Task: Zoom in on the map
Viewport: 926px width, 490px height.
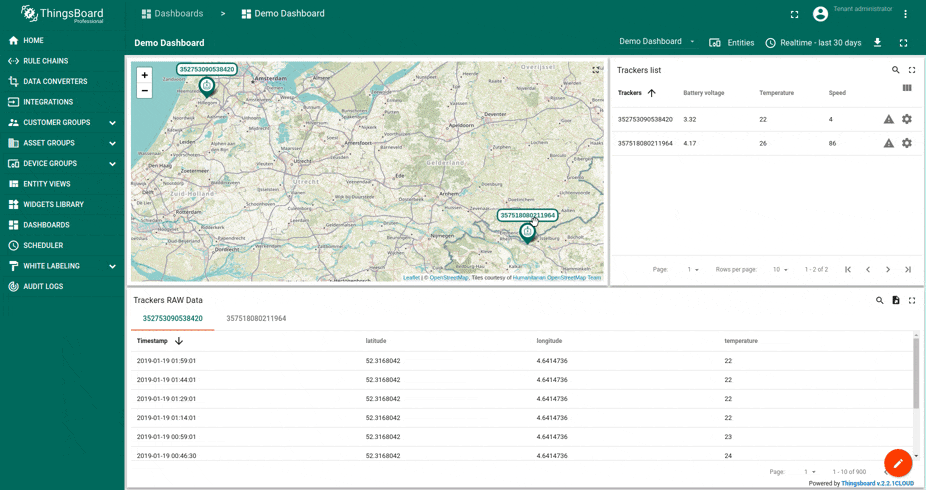Action: coord(144,75)
